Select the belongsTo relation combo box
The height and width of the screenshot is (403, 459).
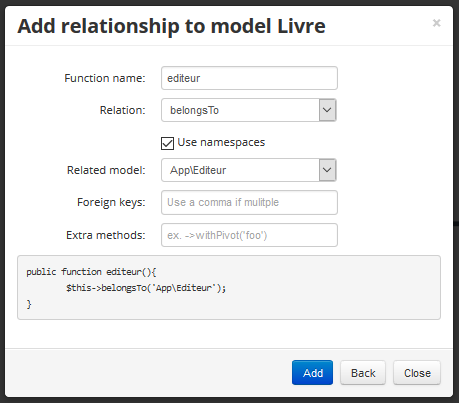coord(249,110)
